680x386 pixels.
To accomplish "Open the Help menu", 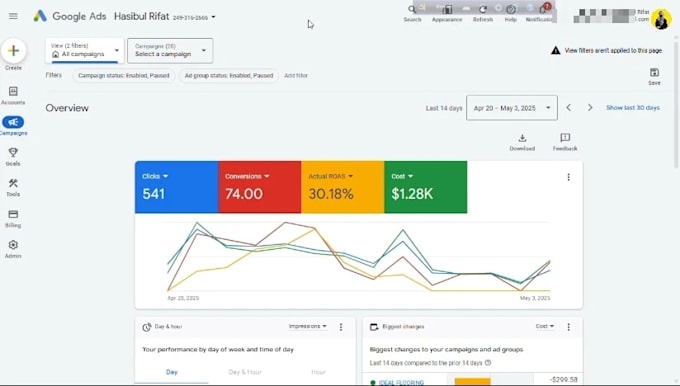I will [510, 13].
